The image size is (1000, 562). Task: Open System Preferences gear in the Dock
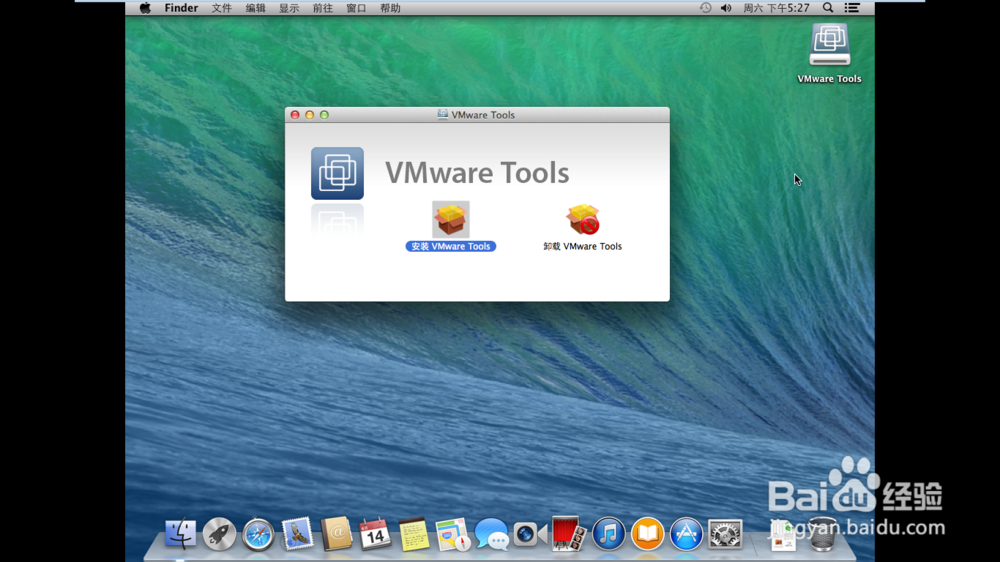[725, 533]
